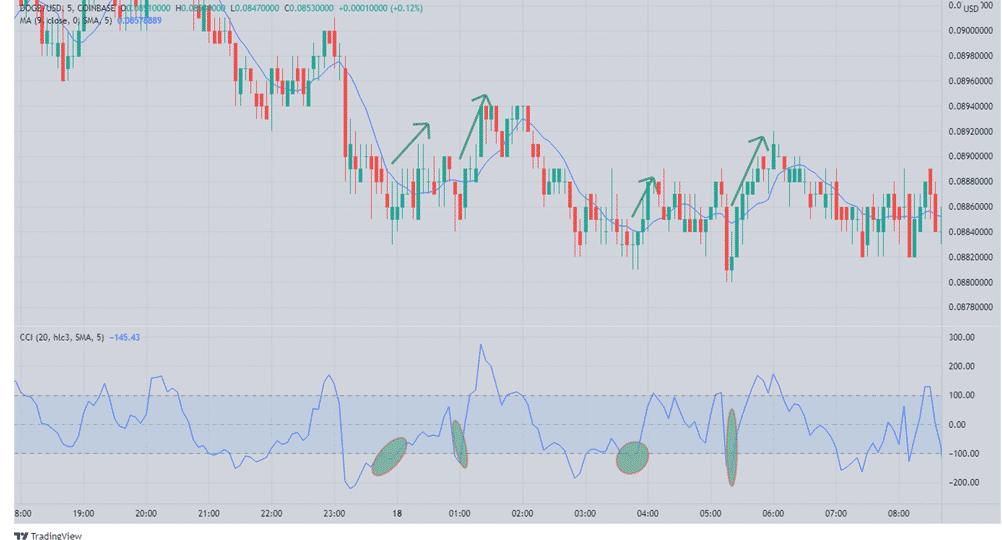Click the 06:00 time axis label
The height and width of the screenshot is (540, 1002).
pyautogui.click(x=773, y=514)
